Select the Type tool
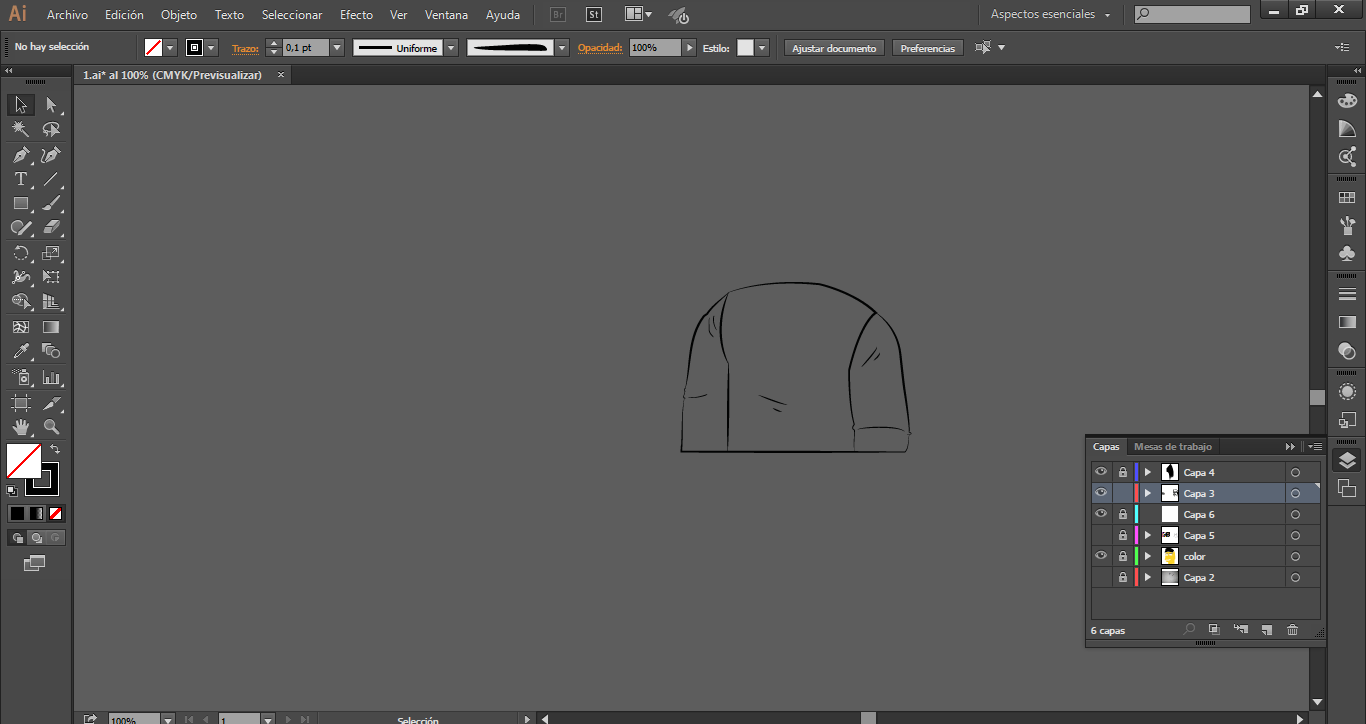This screenshot has height=724, width=1366. (x=20, y=179)
